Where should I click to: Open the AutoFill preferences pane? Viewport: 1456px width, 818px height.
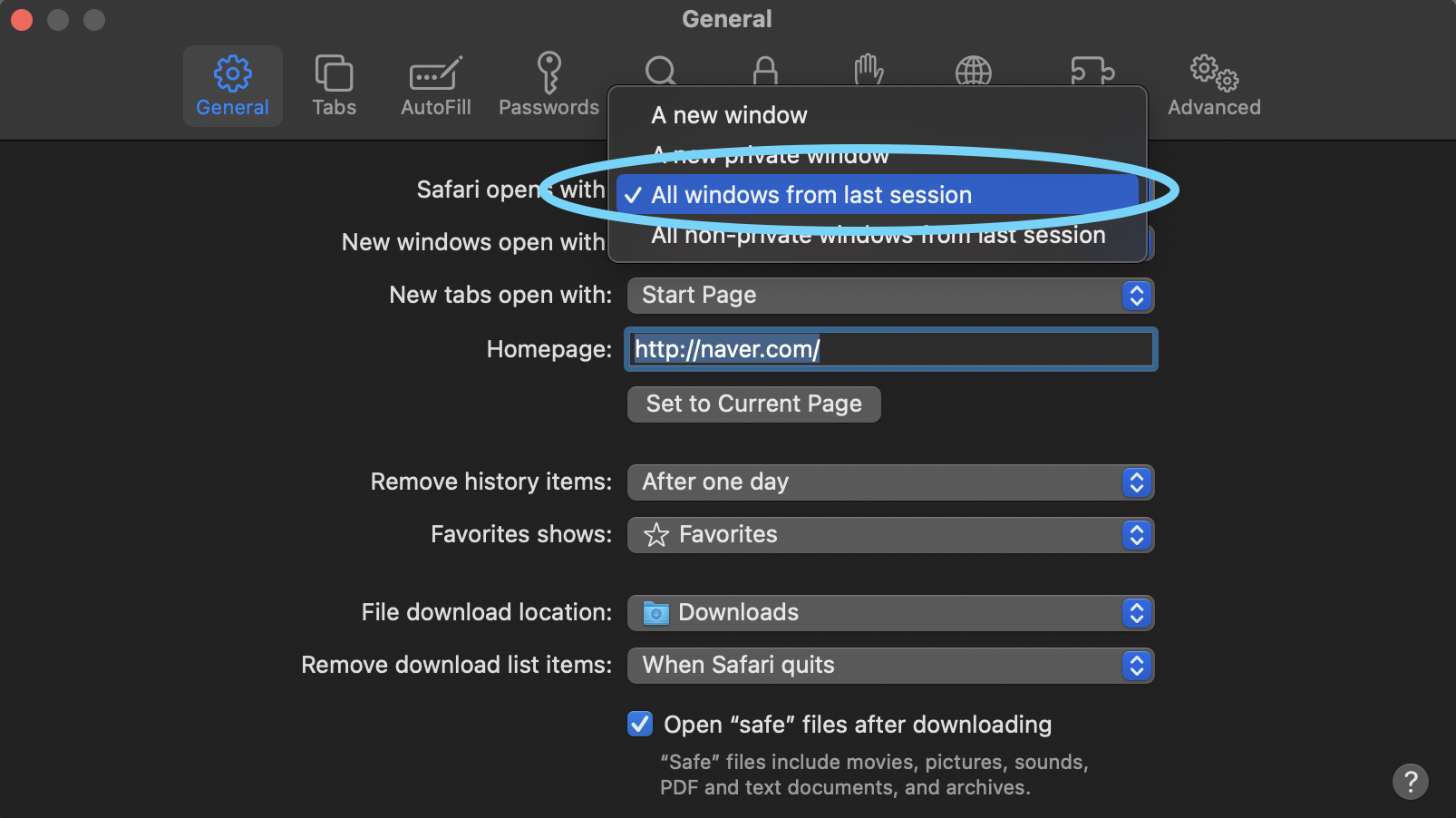435,86
